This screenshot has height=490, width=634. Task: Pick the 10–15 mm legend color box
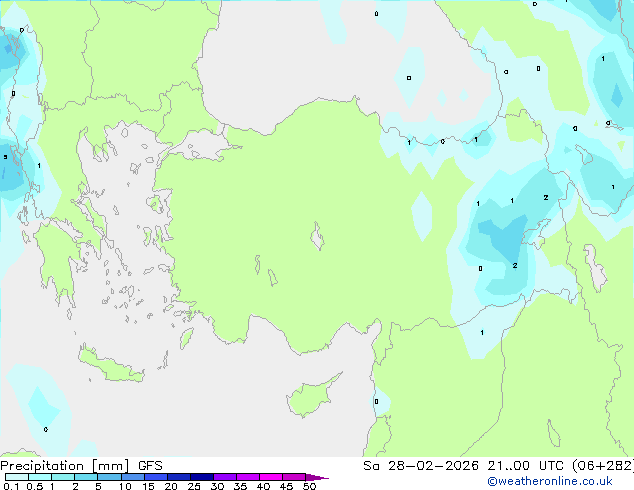click(132, 477)
